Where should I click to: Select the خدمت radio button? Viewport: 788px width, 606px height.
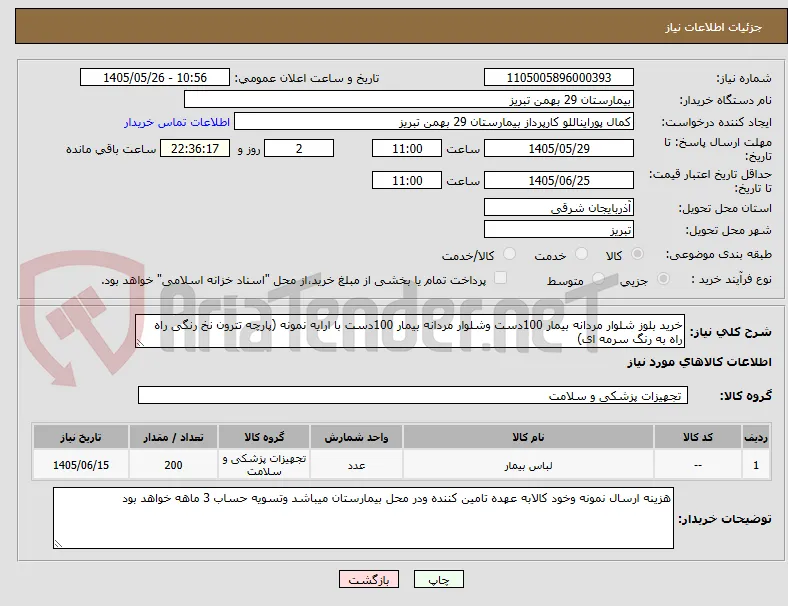581,254
